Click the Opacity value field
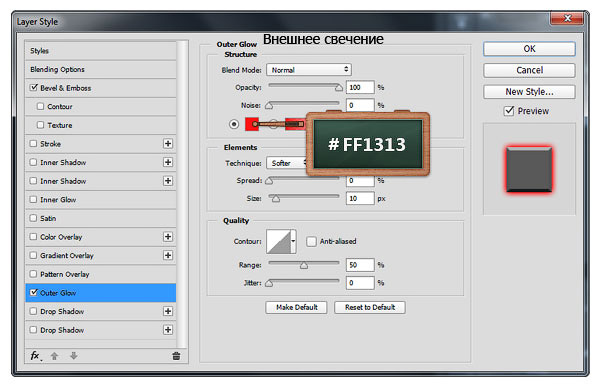600x387 pixels. [360, 87]
